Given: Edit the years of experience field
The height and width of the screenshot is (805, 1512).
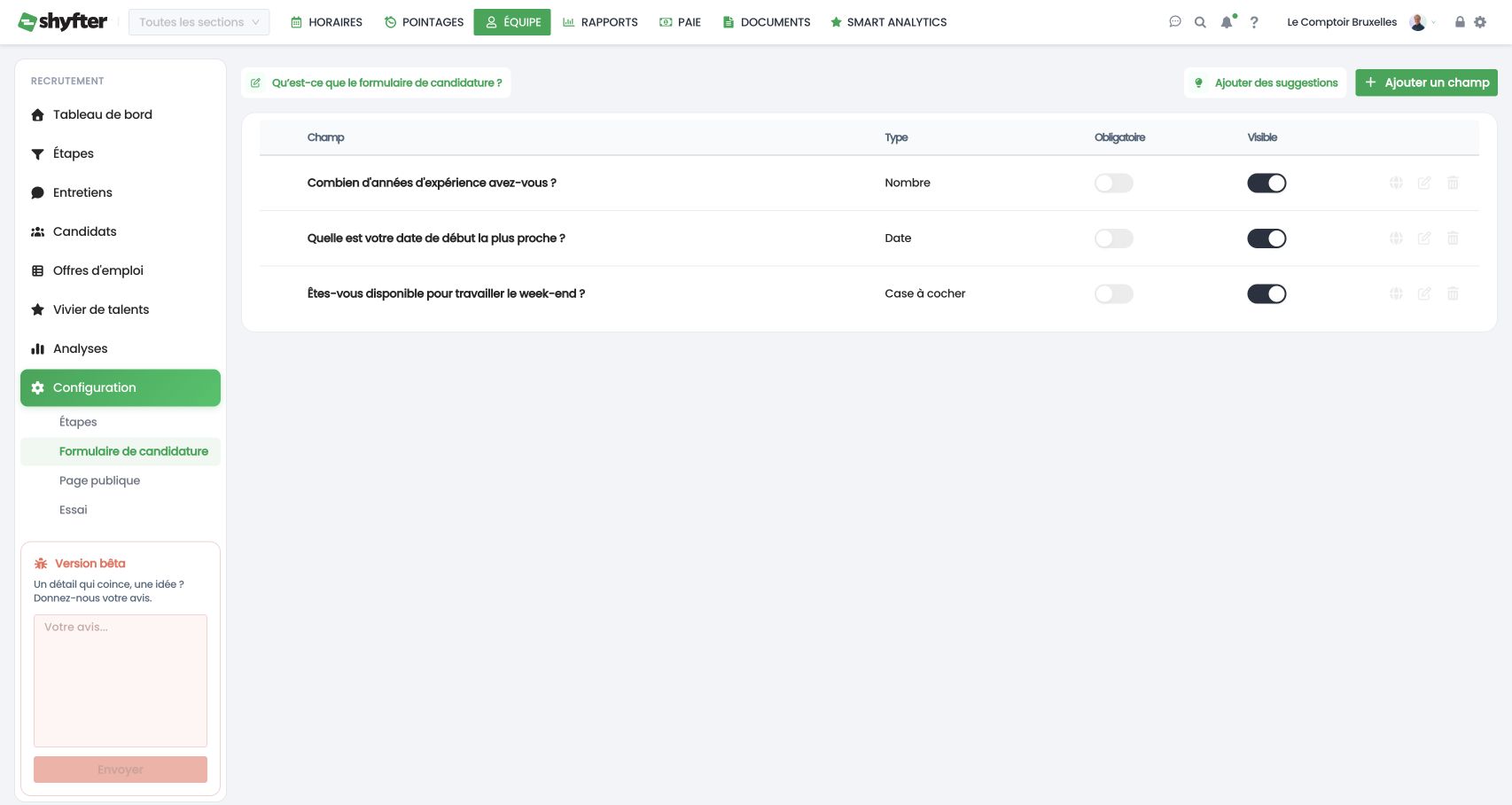Looking at the screenshot, I should (1424, 183).
